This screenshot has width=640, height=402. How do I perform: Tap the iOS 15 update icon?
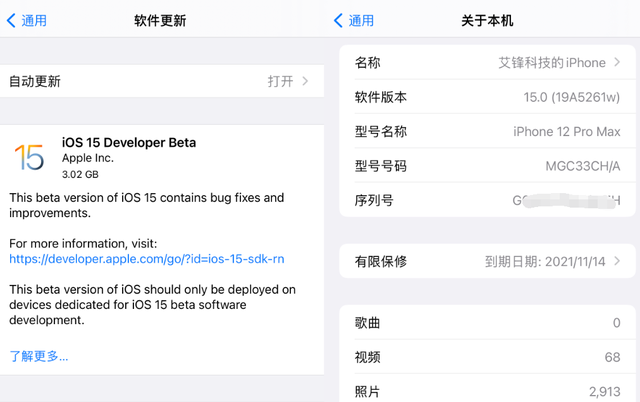(x=29, y=158)
